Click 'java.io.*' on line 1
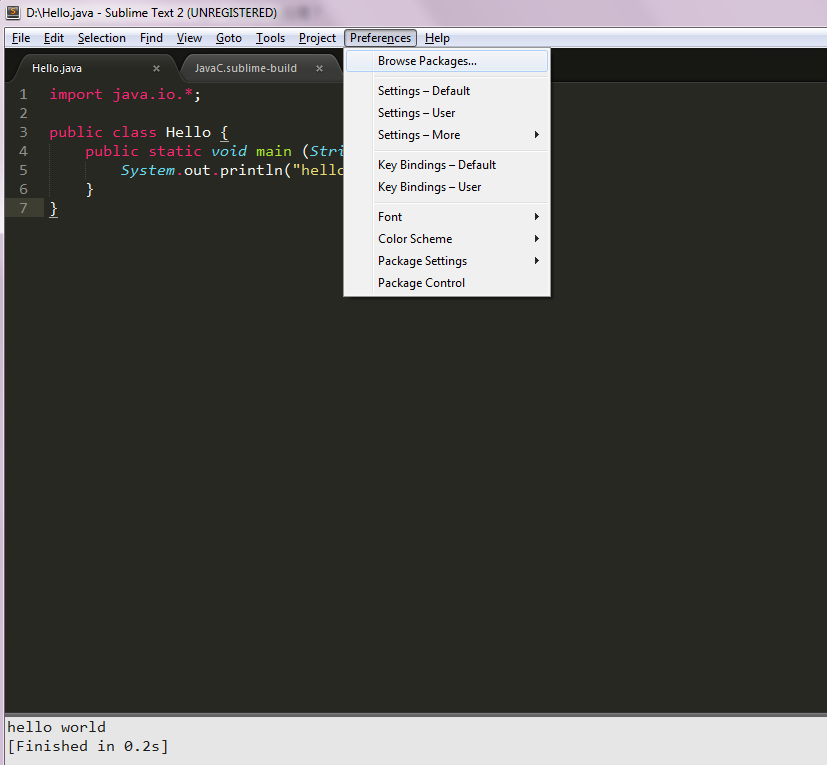The image size is (827, 765). pos(153,94)
